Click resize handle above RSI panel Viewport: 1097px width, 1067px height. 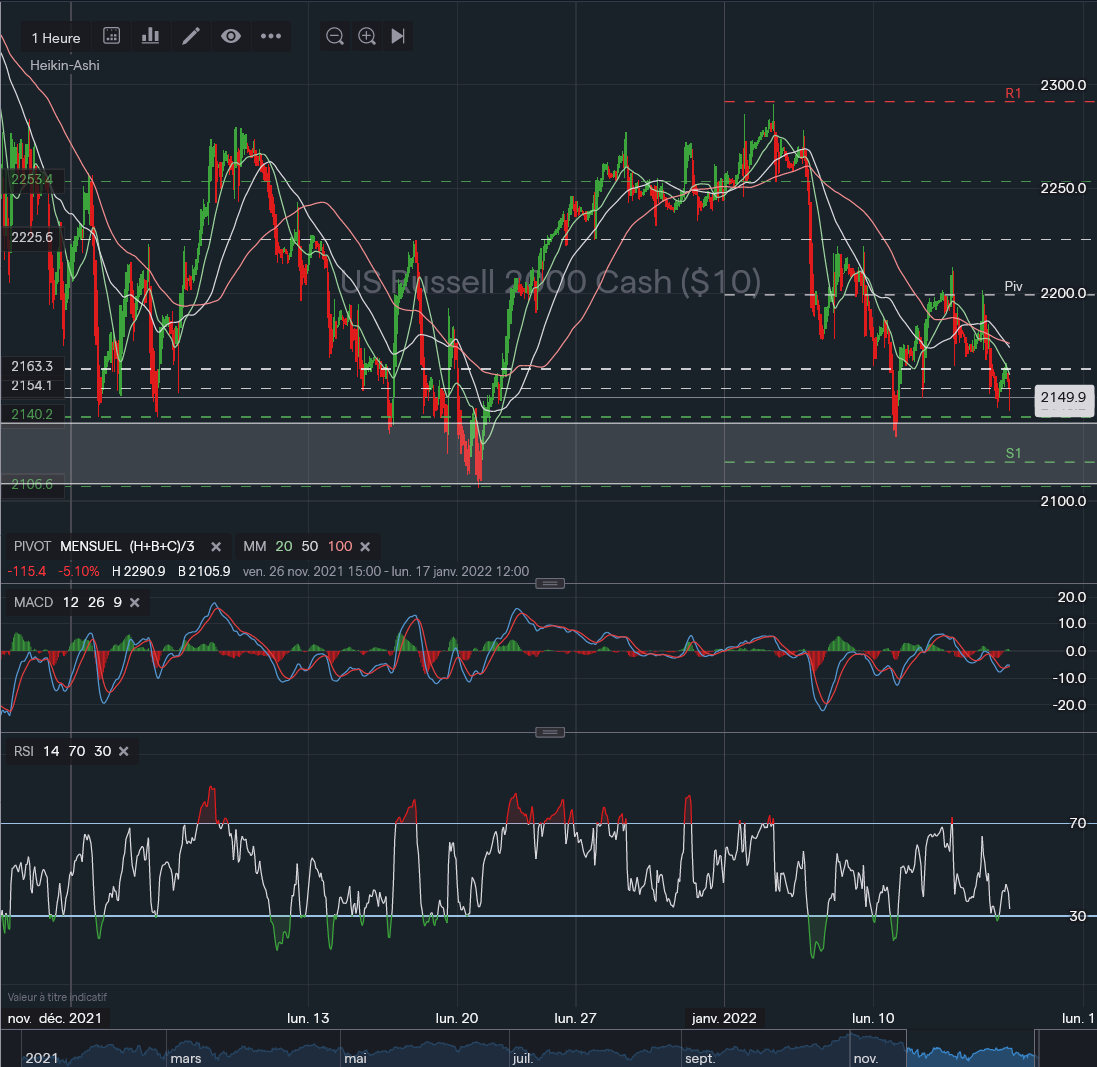click(549, 732)
